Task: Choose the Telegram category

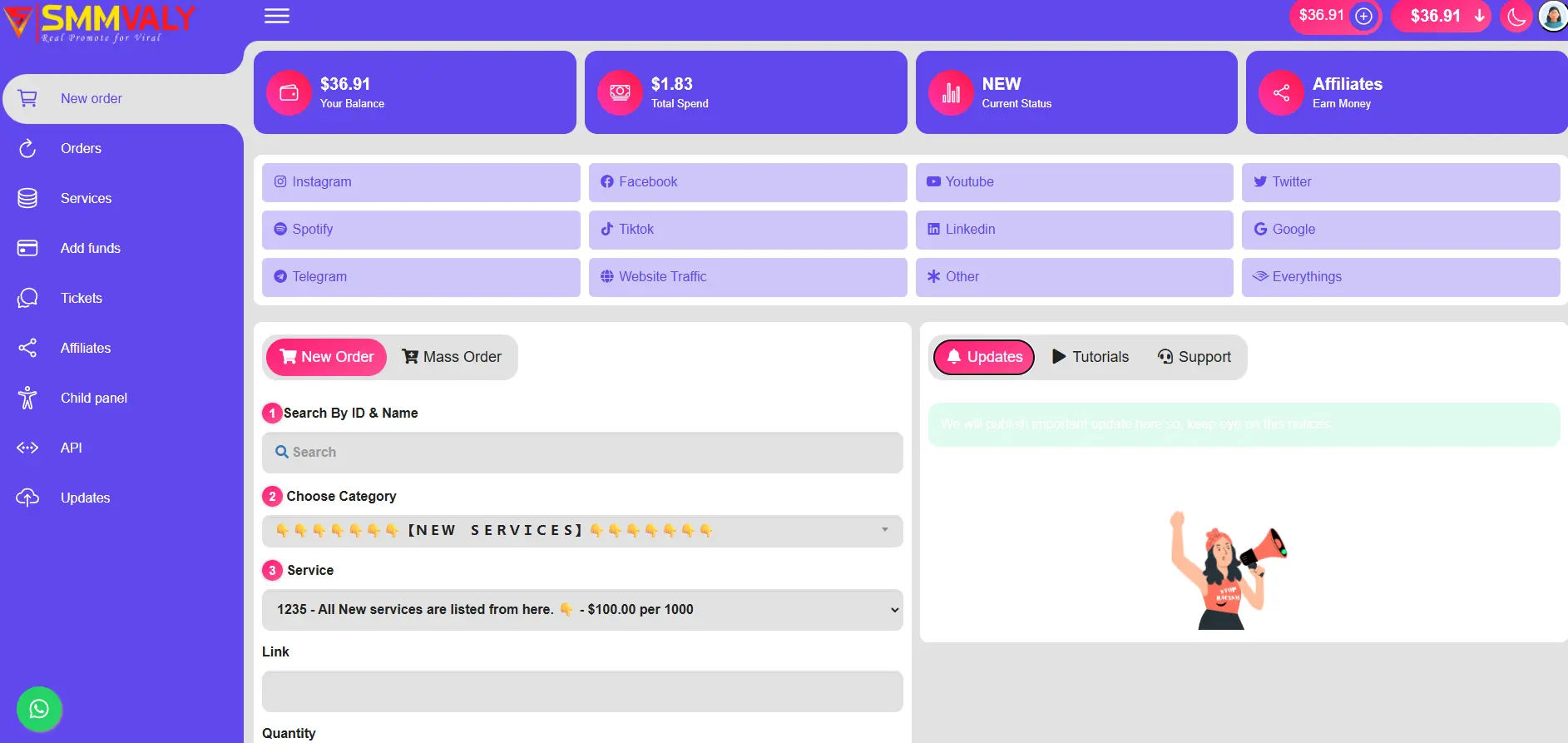Action: pyautogui.click(x=421, y=277)
